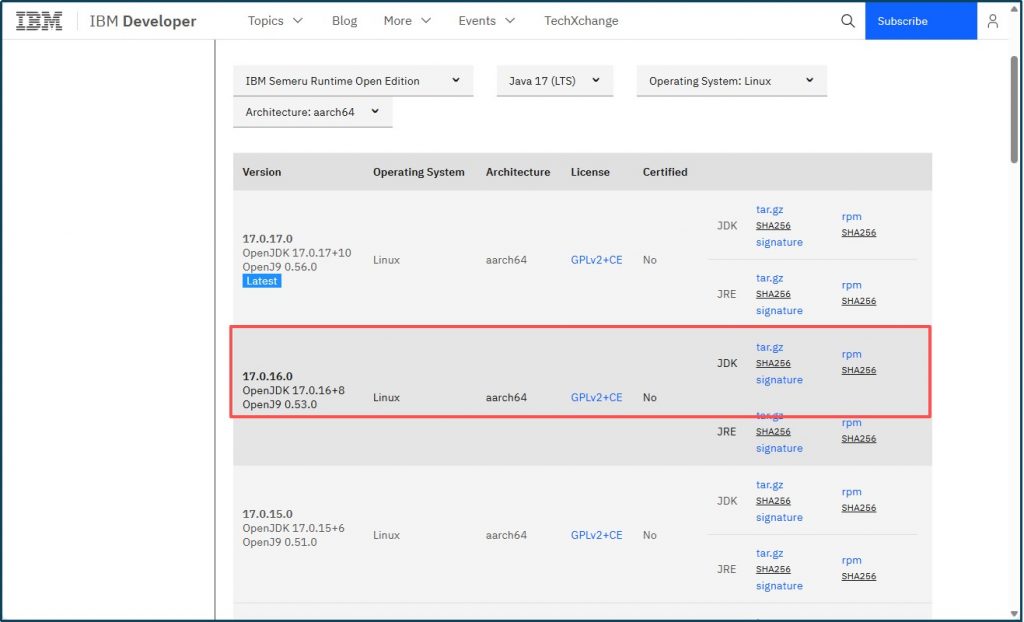Image resolution: width=1024 pixels, height=622 pixels.
Task: Click the vertical page scrollbar
Action: coord(1015,110)
